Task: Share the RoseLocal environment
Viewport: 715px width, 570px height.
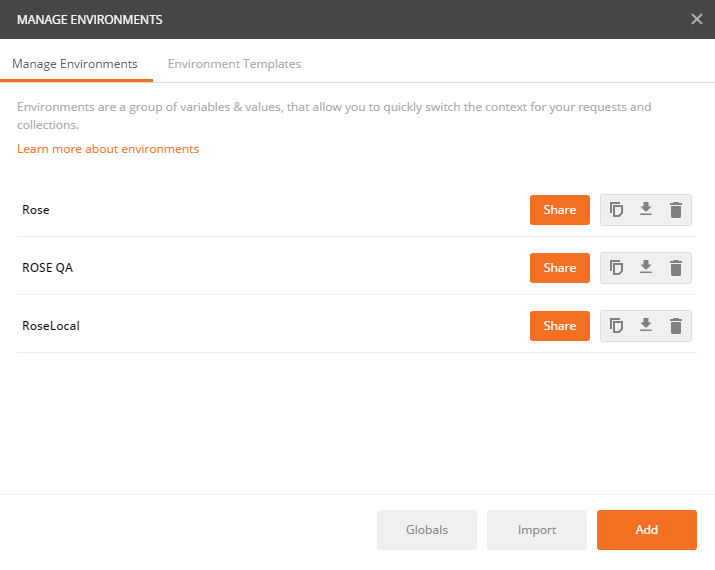Action: (x=560, y=326)
